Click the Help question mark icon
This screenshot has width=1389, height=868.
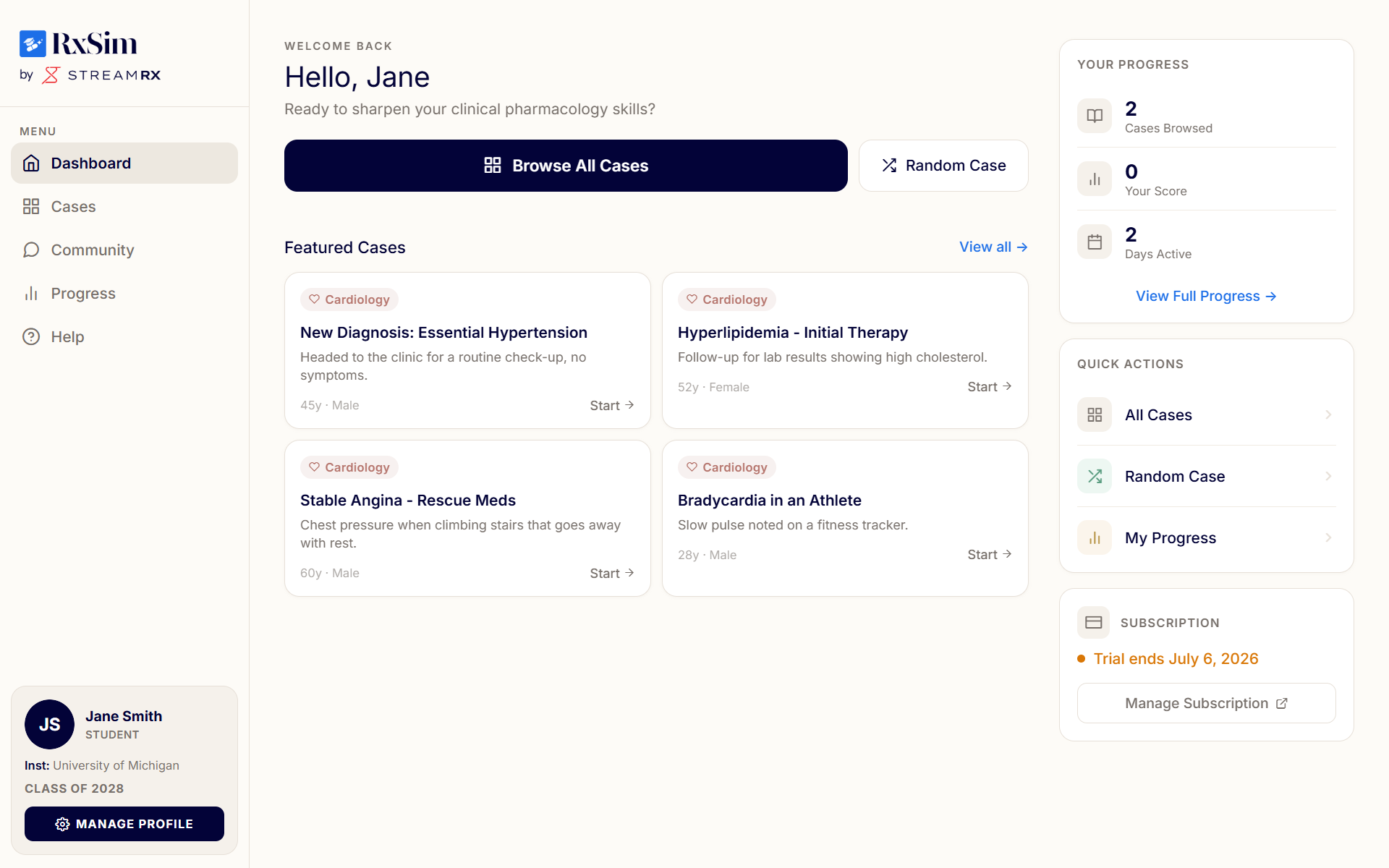point(31,337)
